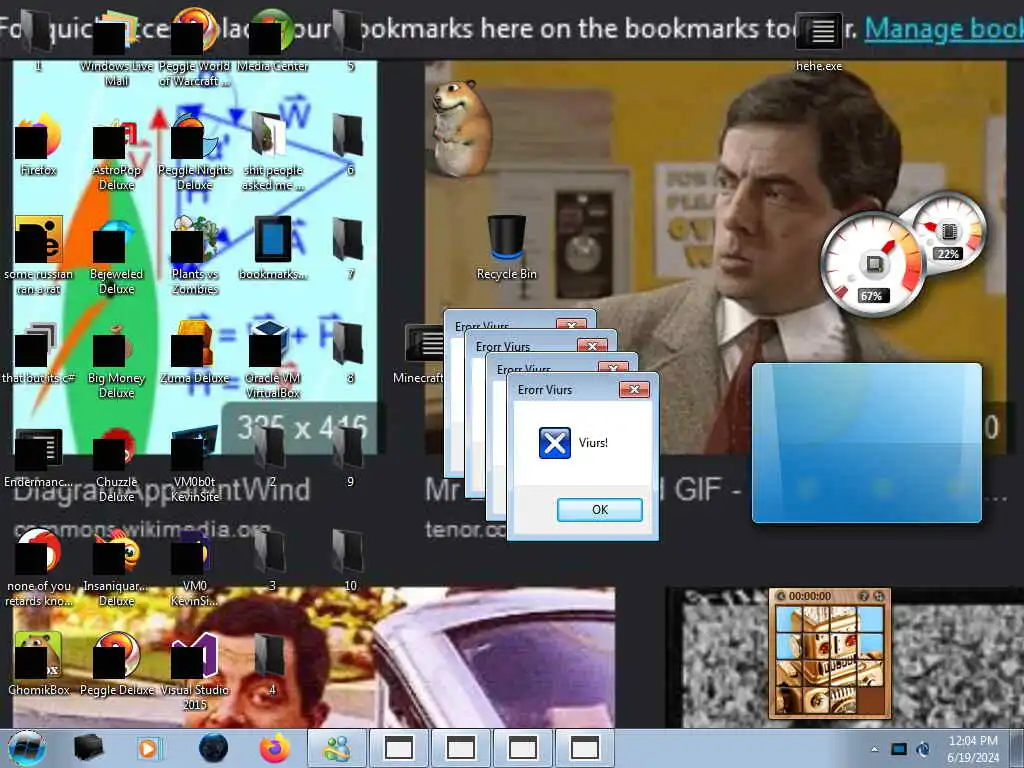Select the Peggle World of Warcraft shortcut
Screen dimensions: 1024x768
[195, 49]
